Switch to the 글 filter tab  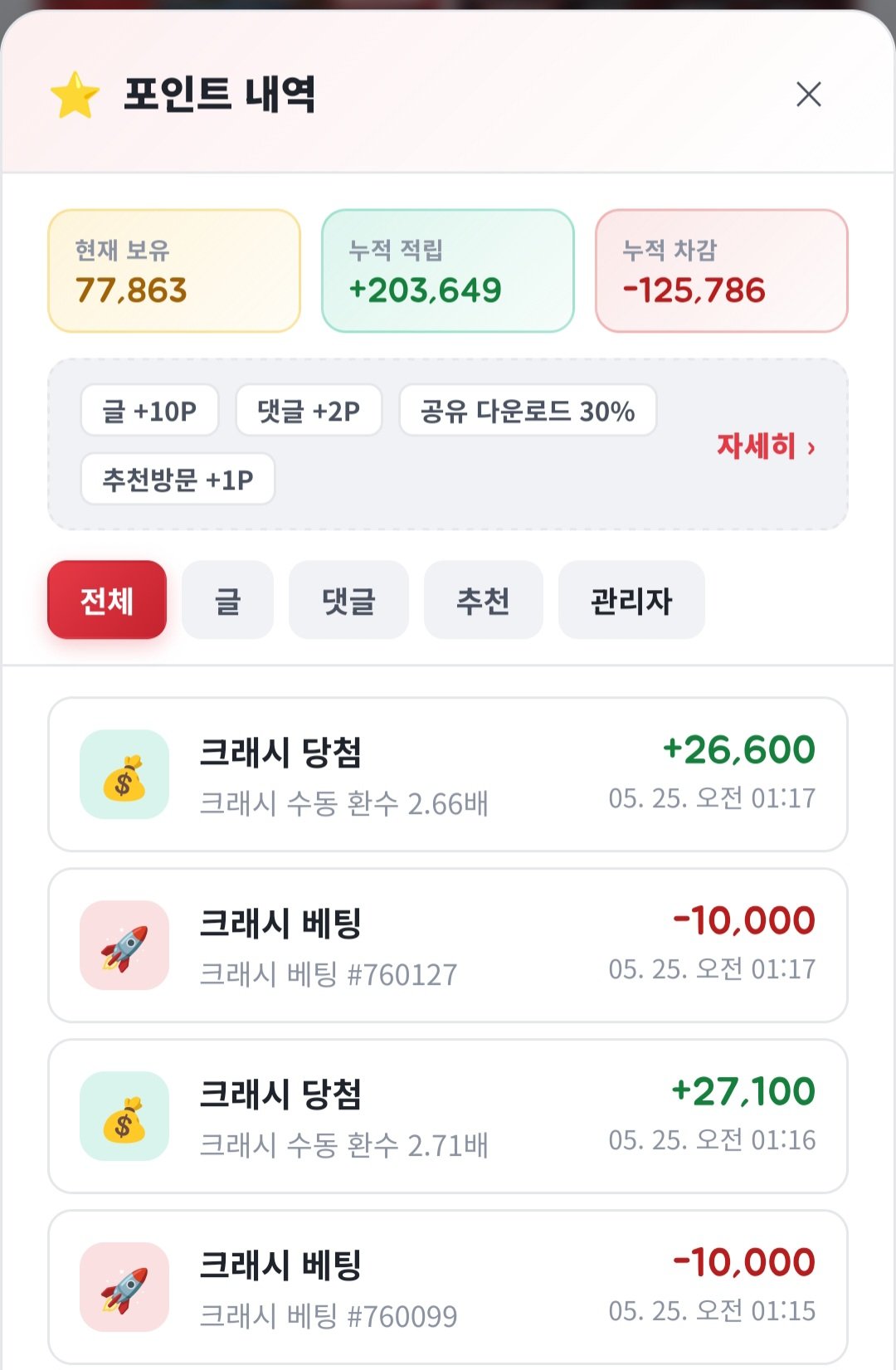point(227,600)
